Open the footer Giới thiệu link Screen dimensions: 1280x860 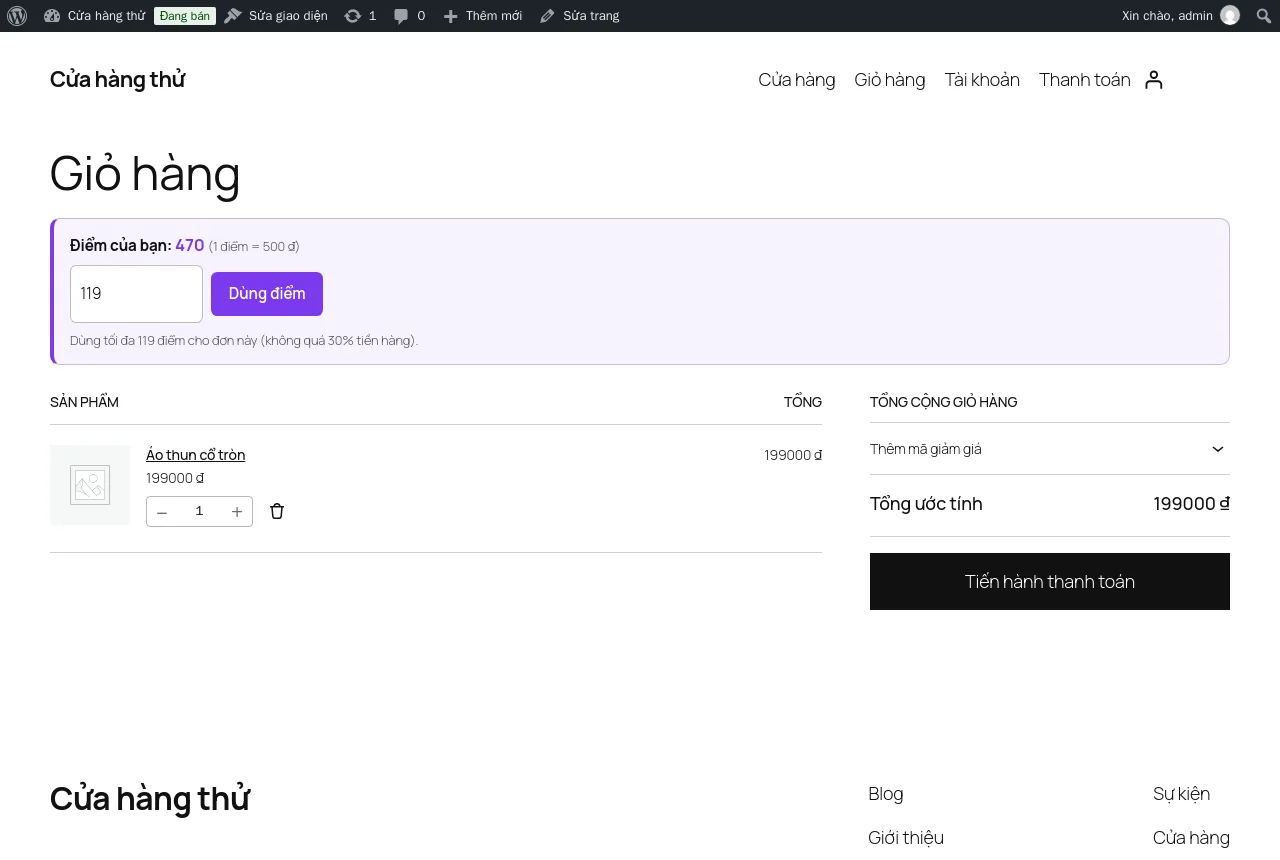coord(906,838)
